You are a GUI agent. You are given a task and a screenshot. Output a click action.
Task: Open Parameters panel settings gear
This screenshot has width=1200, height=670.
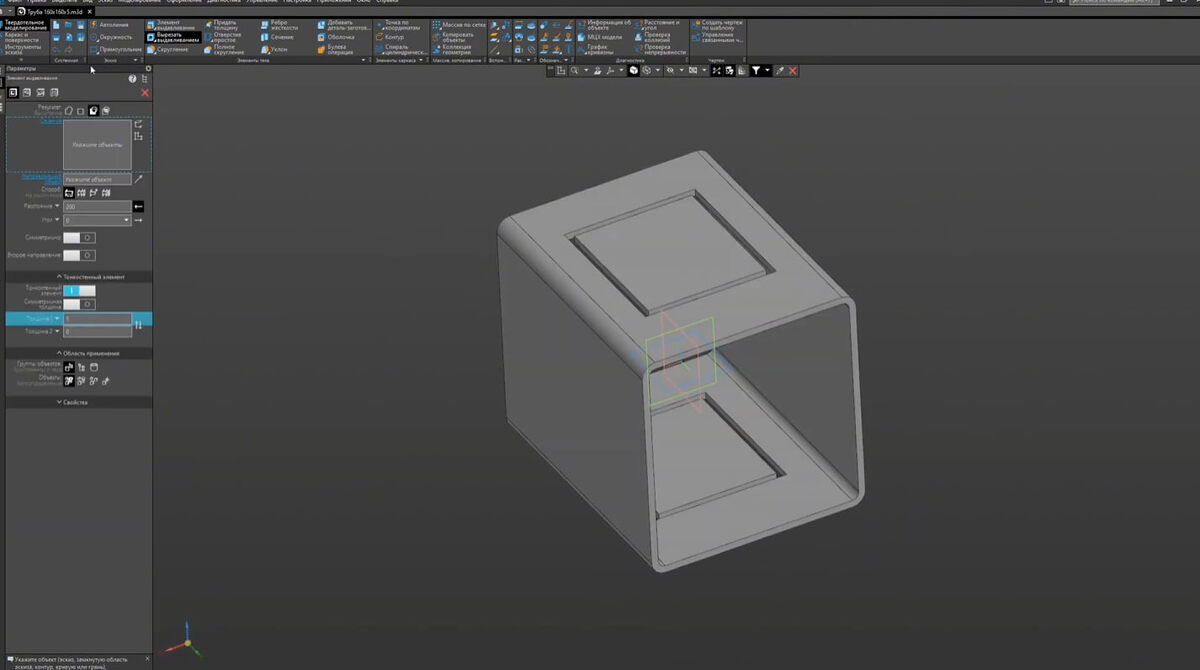tap(148, 68)
